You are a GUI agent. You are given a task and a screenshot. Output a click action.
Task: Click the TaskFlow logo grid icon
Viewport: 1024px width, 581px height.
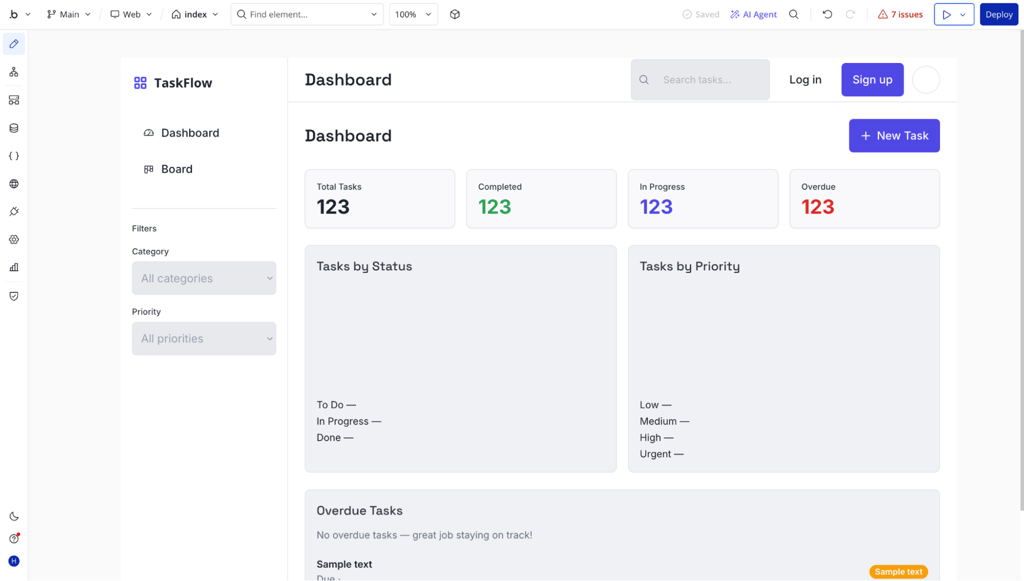pyautogui.click(x=140, y=83)
